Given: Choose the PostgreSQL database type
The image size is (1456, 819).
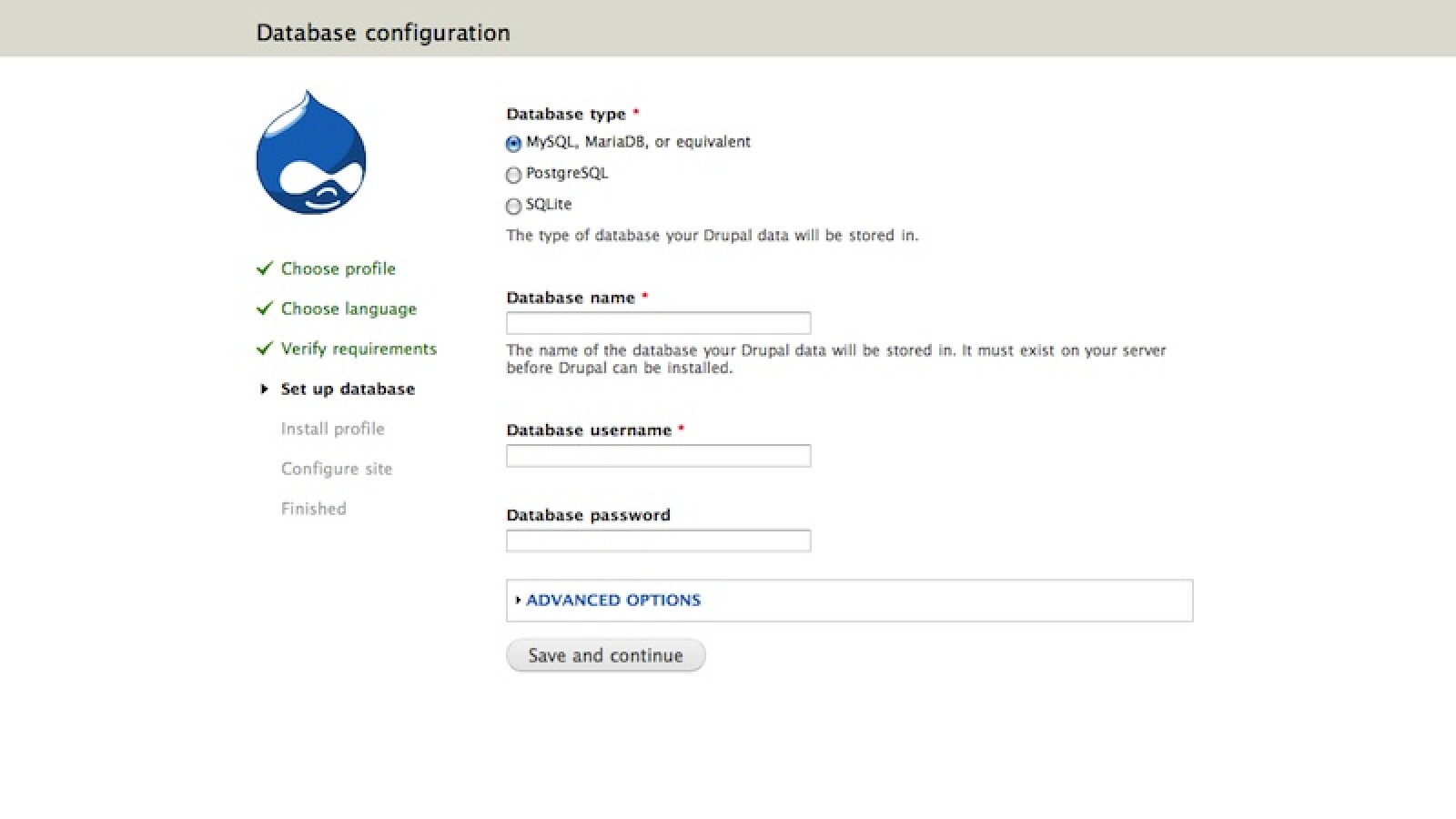Looking at the screenshot, I should tap(513, 175).
